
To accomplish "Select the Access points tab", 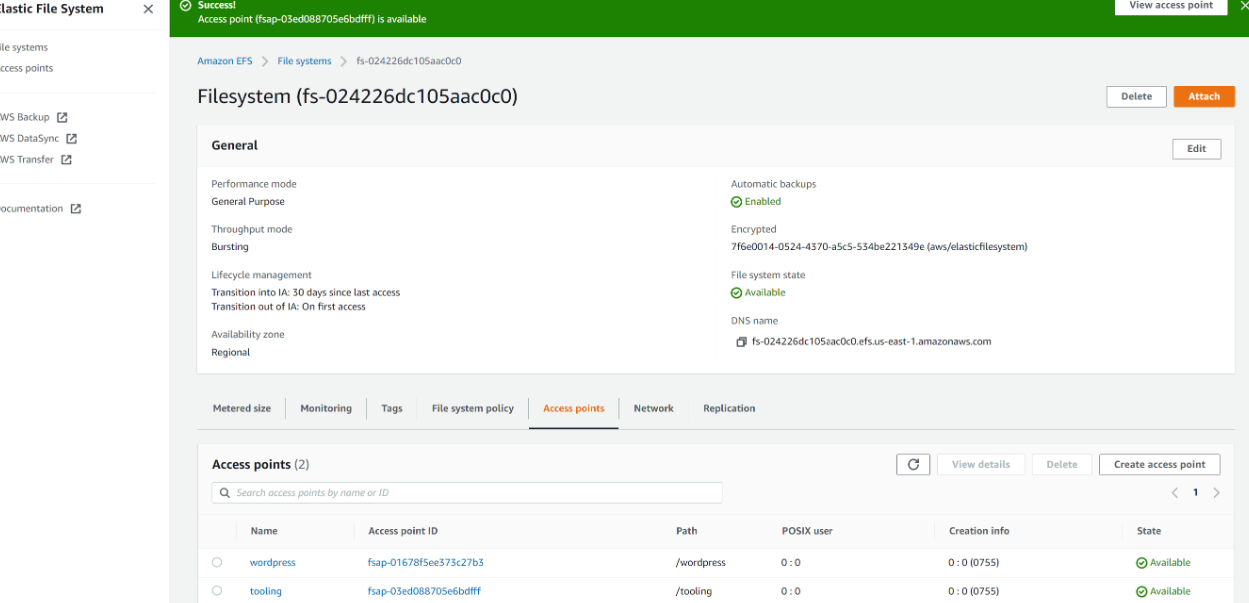I will coord(574,408).
